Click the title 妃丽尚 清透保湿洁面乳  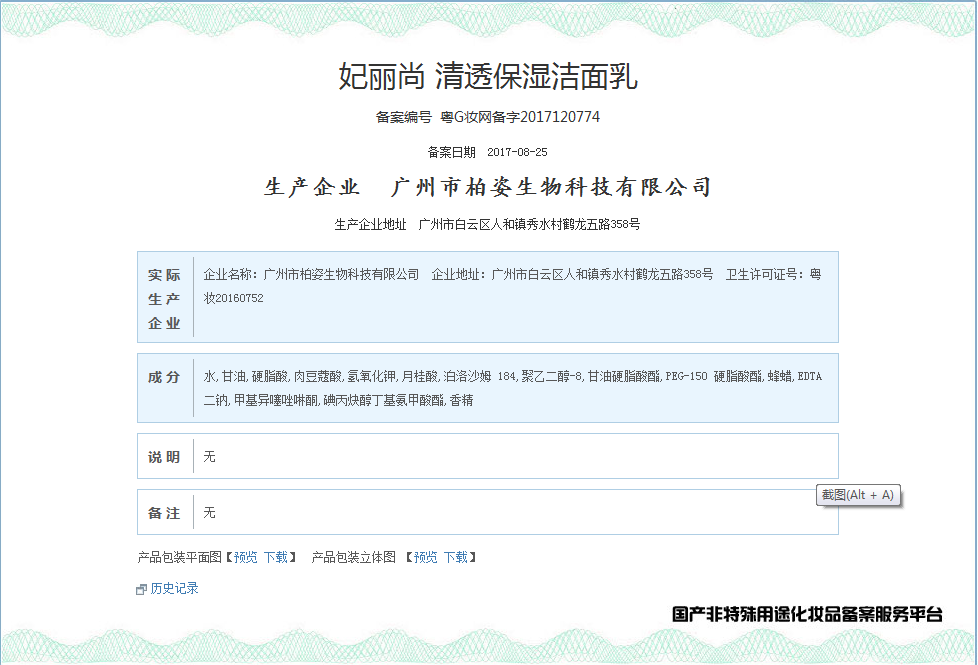(488, 76)
